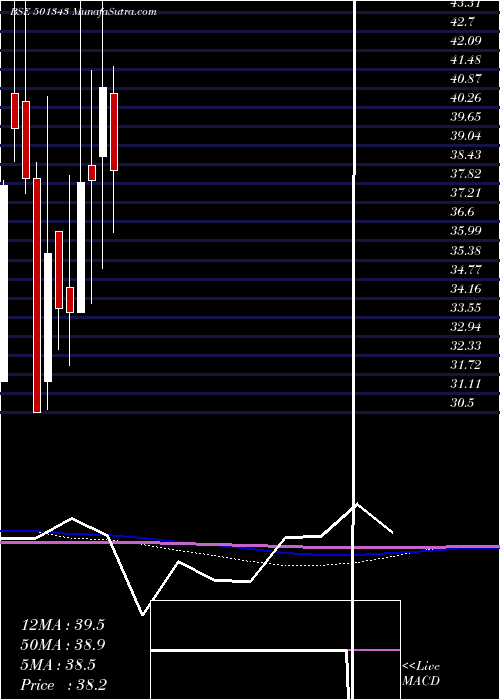Click the tall red candle reaching down to 30.5
500x700 pixels.
point(37,295)
